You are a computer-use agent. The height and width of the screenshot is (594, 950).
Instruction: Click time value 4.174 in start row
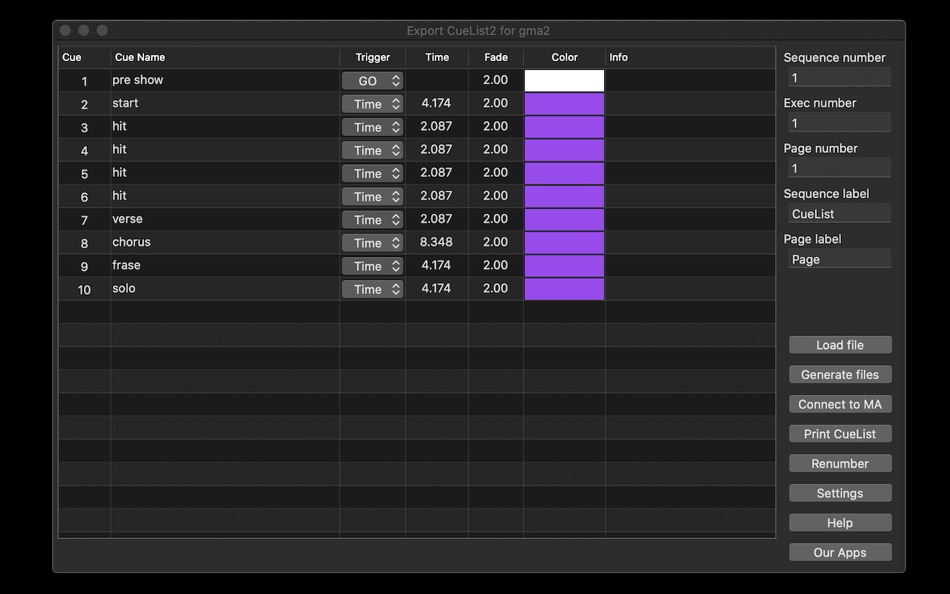(x=436, y=103)
